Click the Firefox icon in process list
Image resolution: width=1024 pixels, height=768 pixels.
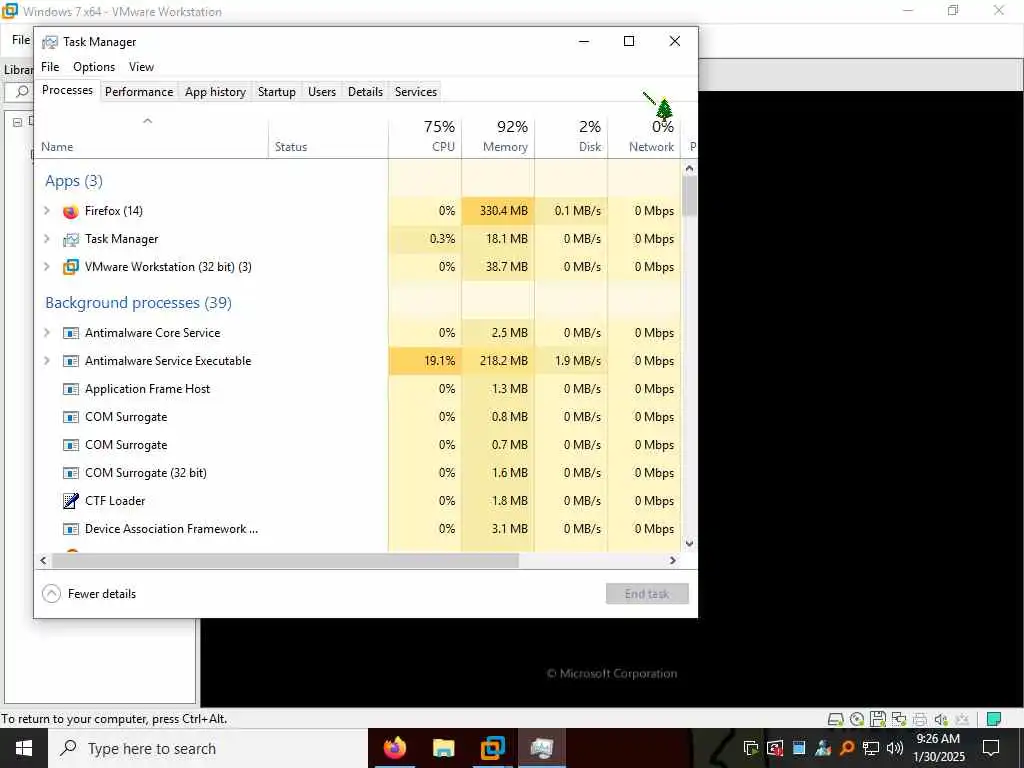(71, 211)
